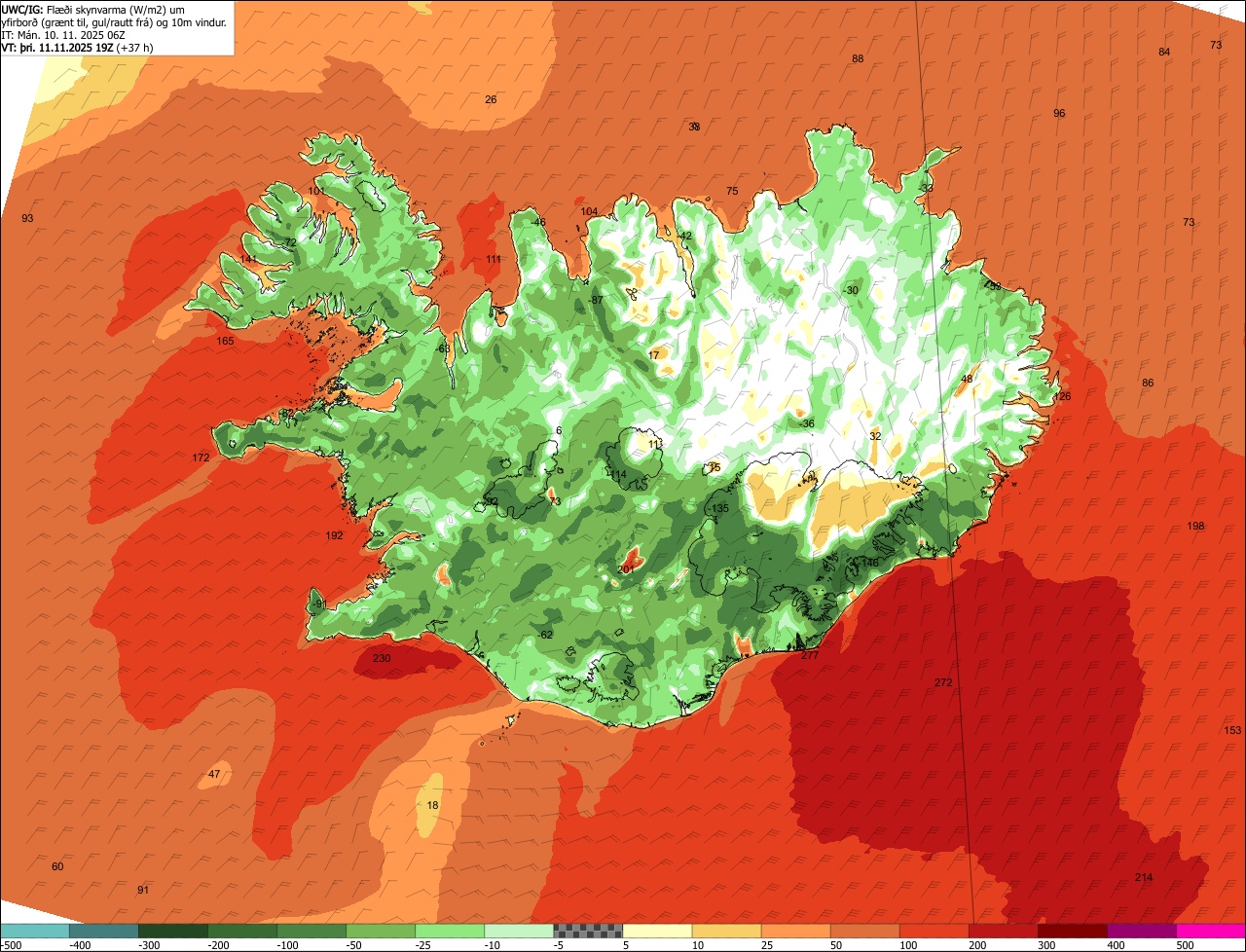
Task: Click the map value '72' in the Westfjords
Action: [x=290, y=242]
